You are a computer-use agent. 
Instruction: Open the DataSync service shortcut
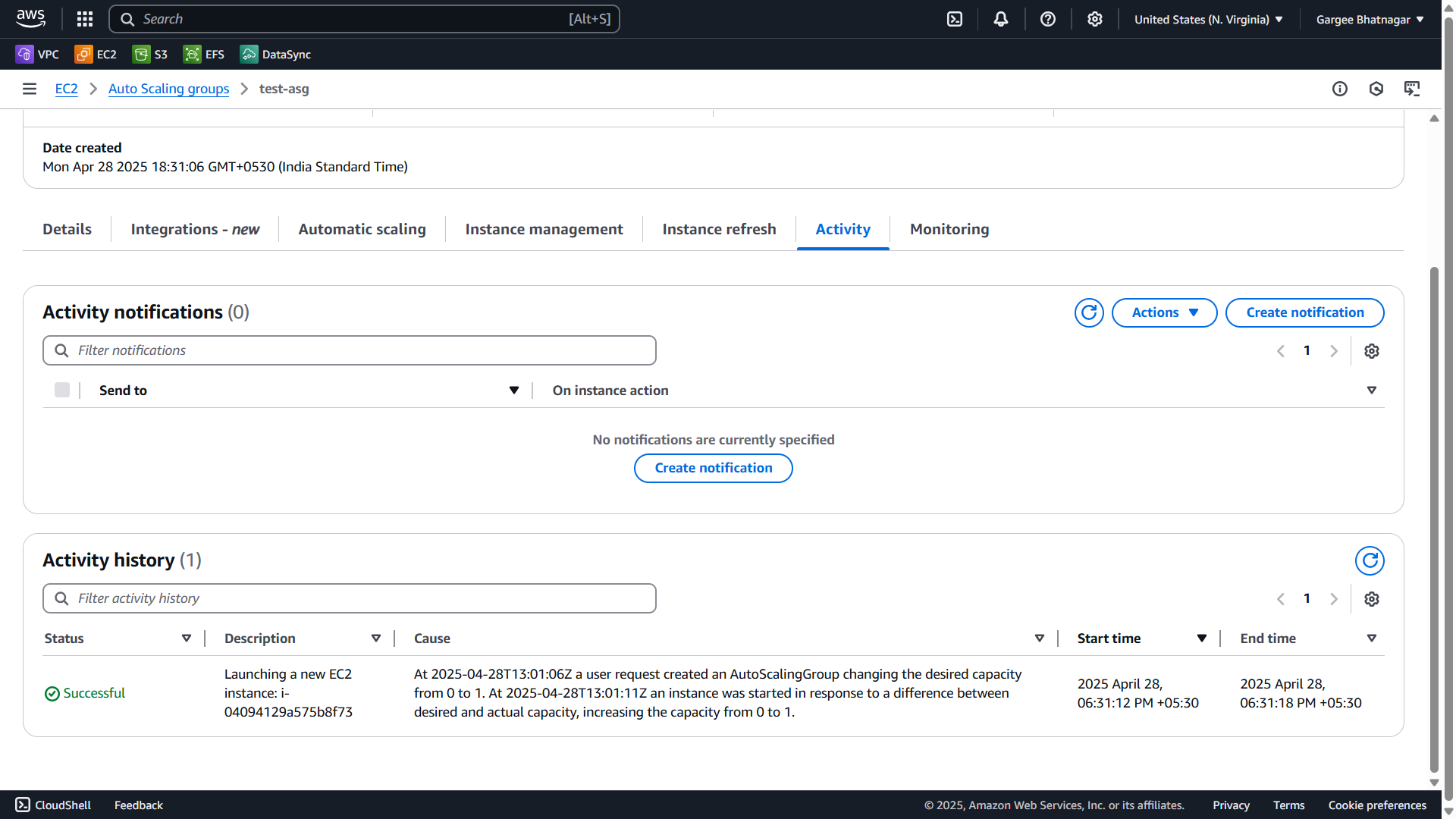275,54
